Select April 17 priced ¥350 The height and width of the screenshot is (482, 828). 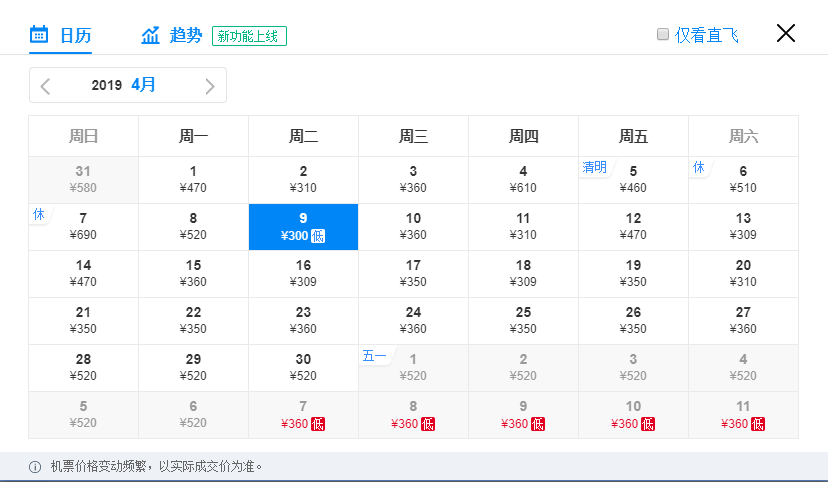[413, 274]
